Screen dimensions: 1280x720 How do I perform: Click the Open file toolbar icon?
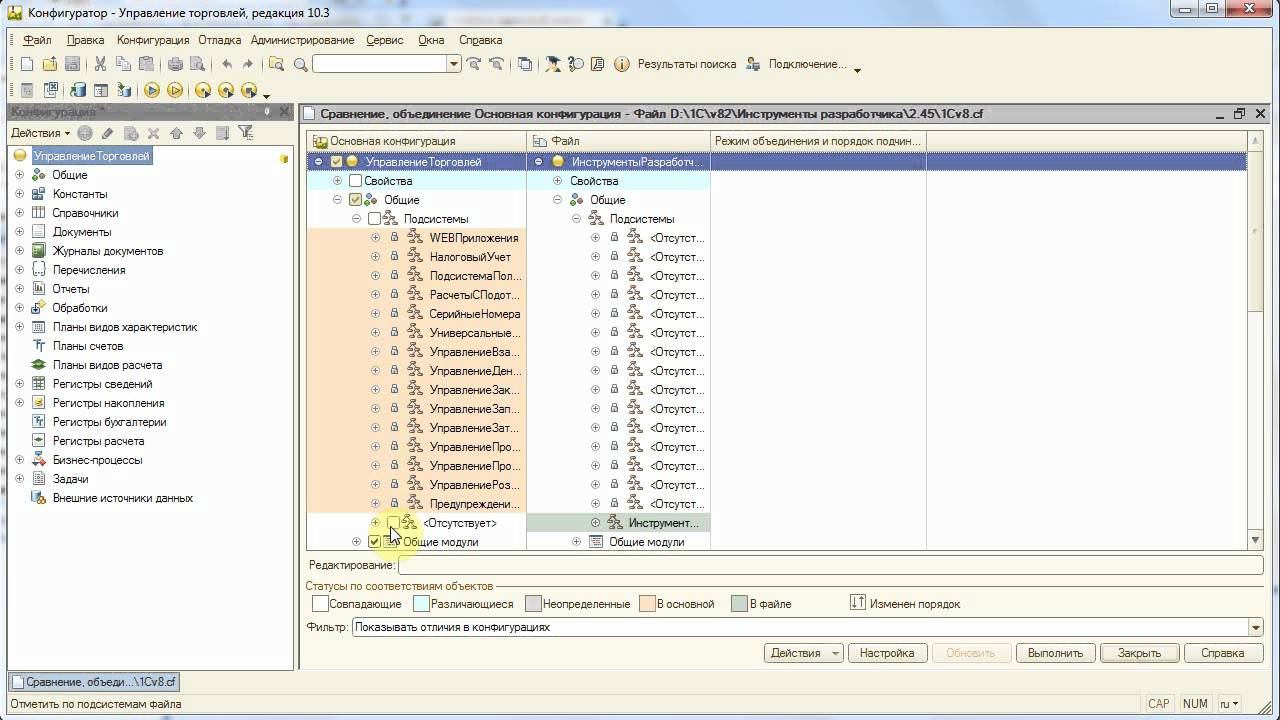click(x=49, y=64)
